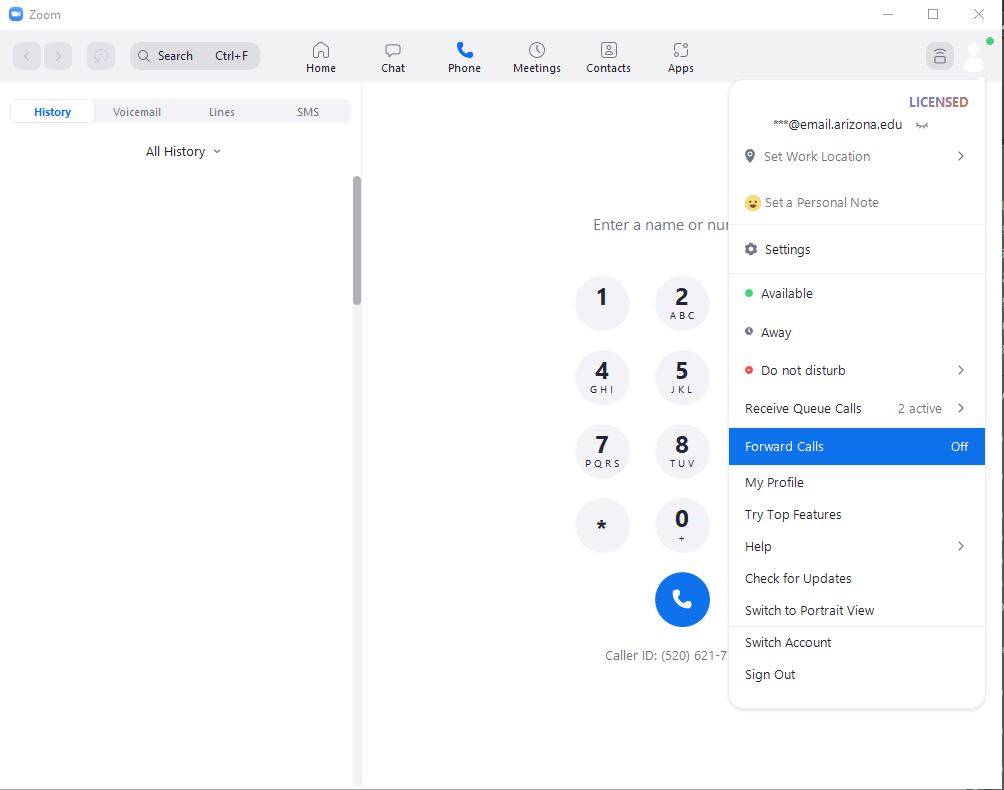Toggle Forward Calls off setting
The image size is (1004, 790).
pos(857,446)
